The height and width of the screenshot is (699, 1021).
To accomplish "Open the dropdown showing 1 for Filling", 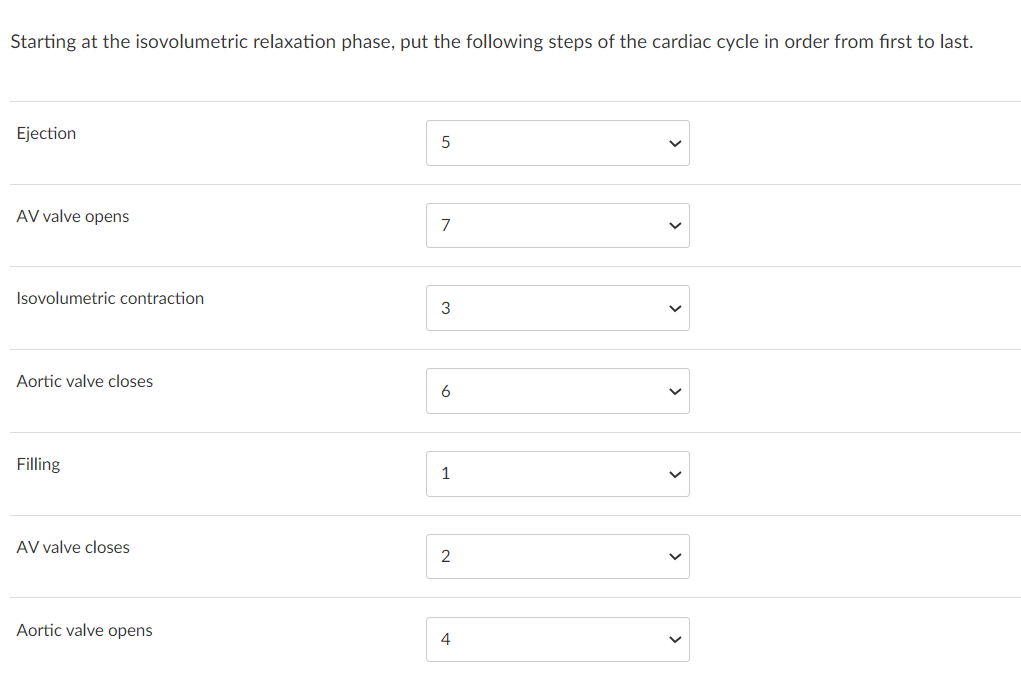I will [557, 473].
